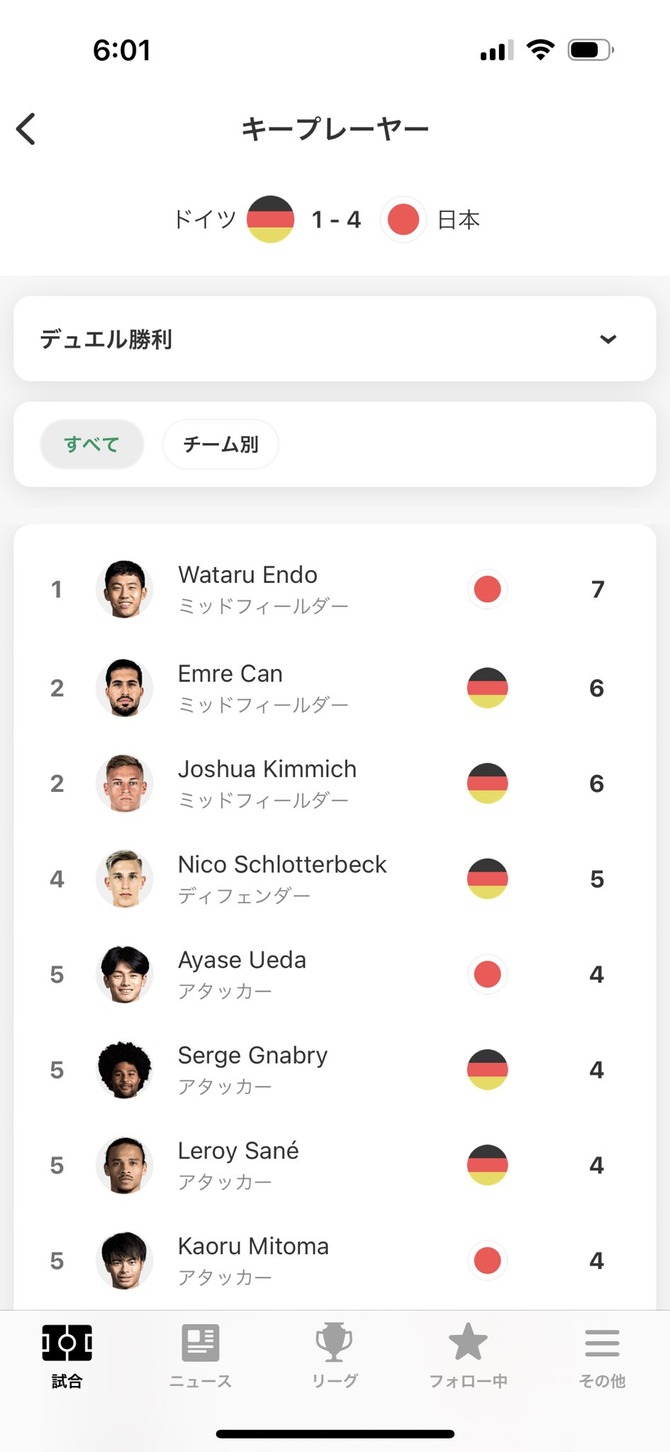Open Emre Can's player row

pos(334,688)
